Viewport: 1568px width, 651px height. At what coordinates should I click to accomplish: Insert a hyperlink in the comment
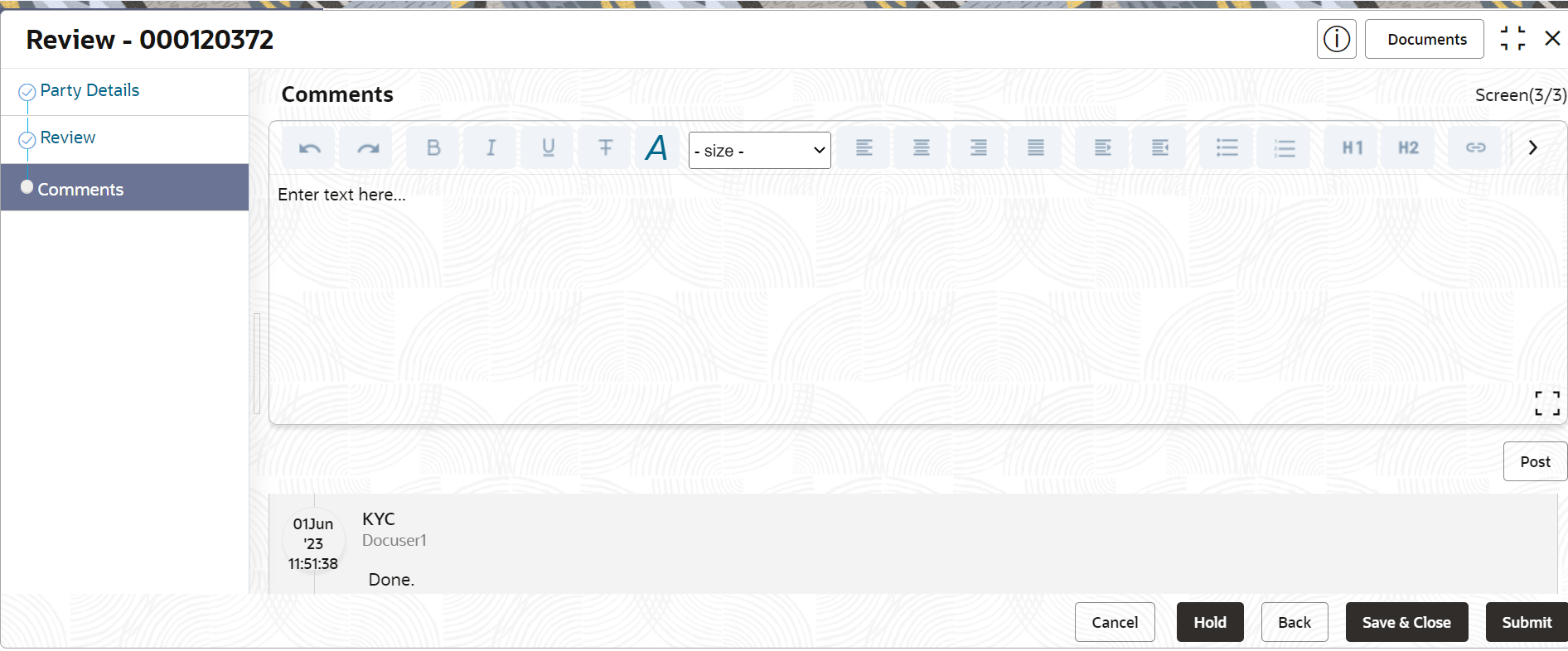point(1475,148)
